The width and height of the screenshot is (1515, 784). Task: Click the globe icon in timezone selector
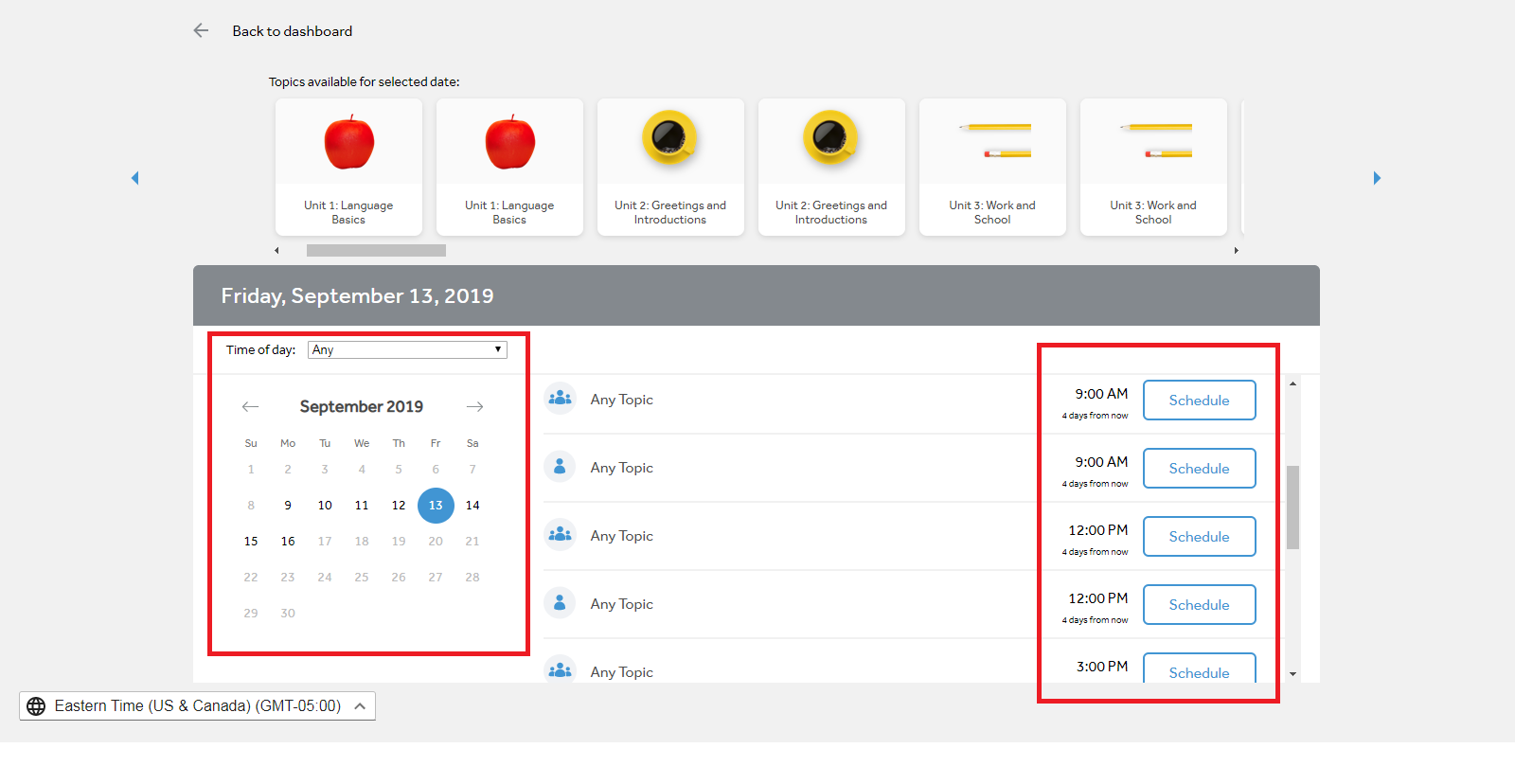[x=36, y=706]
